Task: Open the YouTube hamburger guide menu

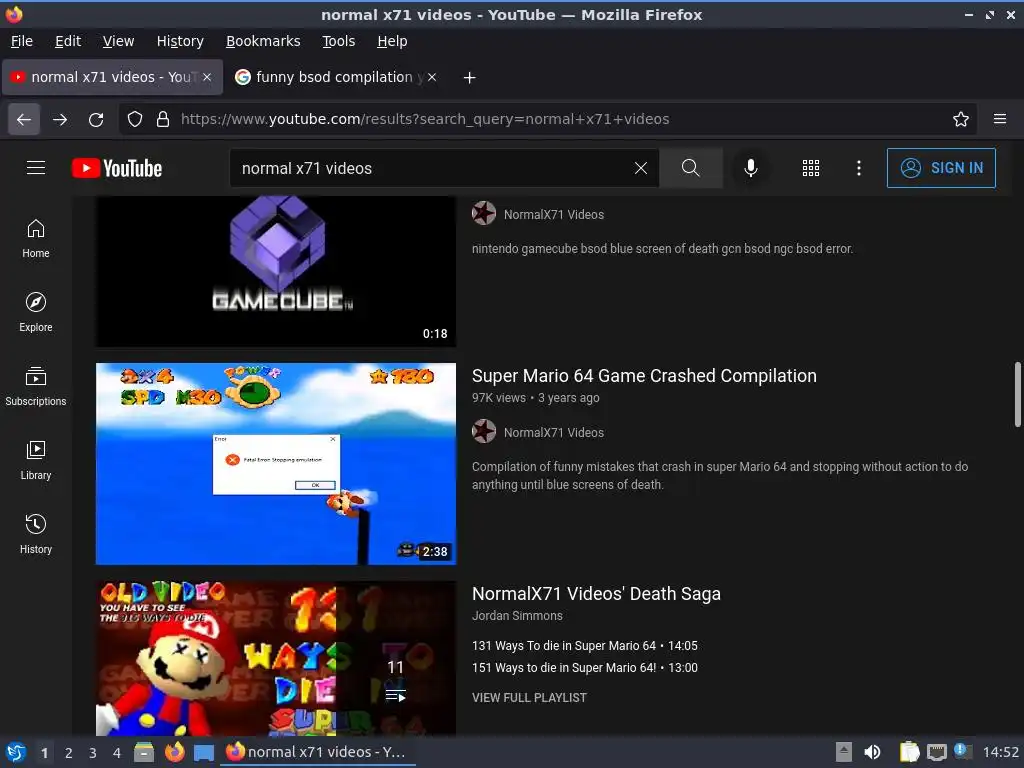Action: [x=36, y=168]
